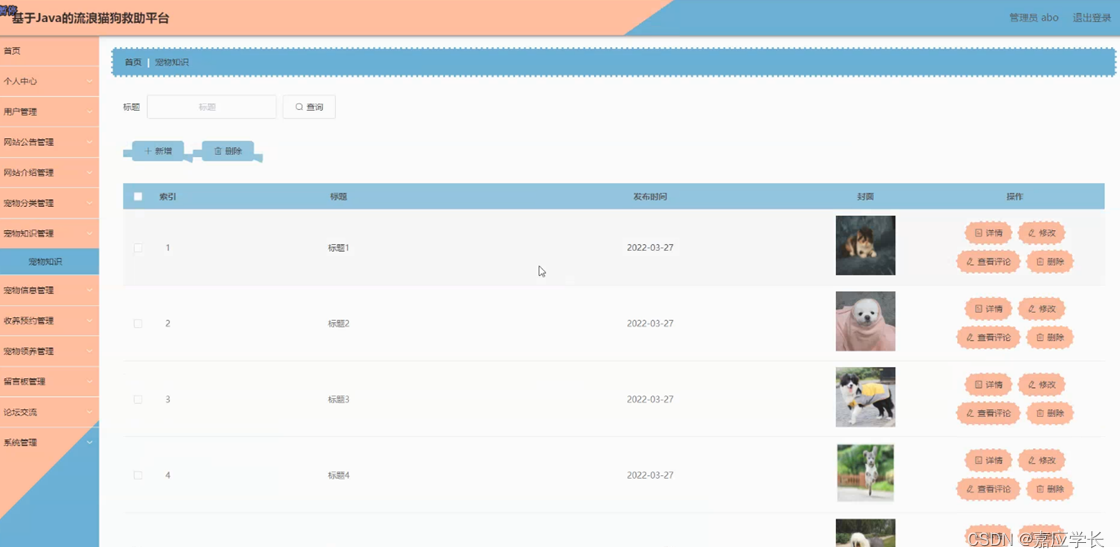This screenshot has width=1120, height=558.
Task: Open 查看评论 comments for 标题4 row
Action: point(989,489)
